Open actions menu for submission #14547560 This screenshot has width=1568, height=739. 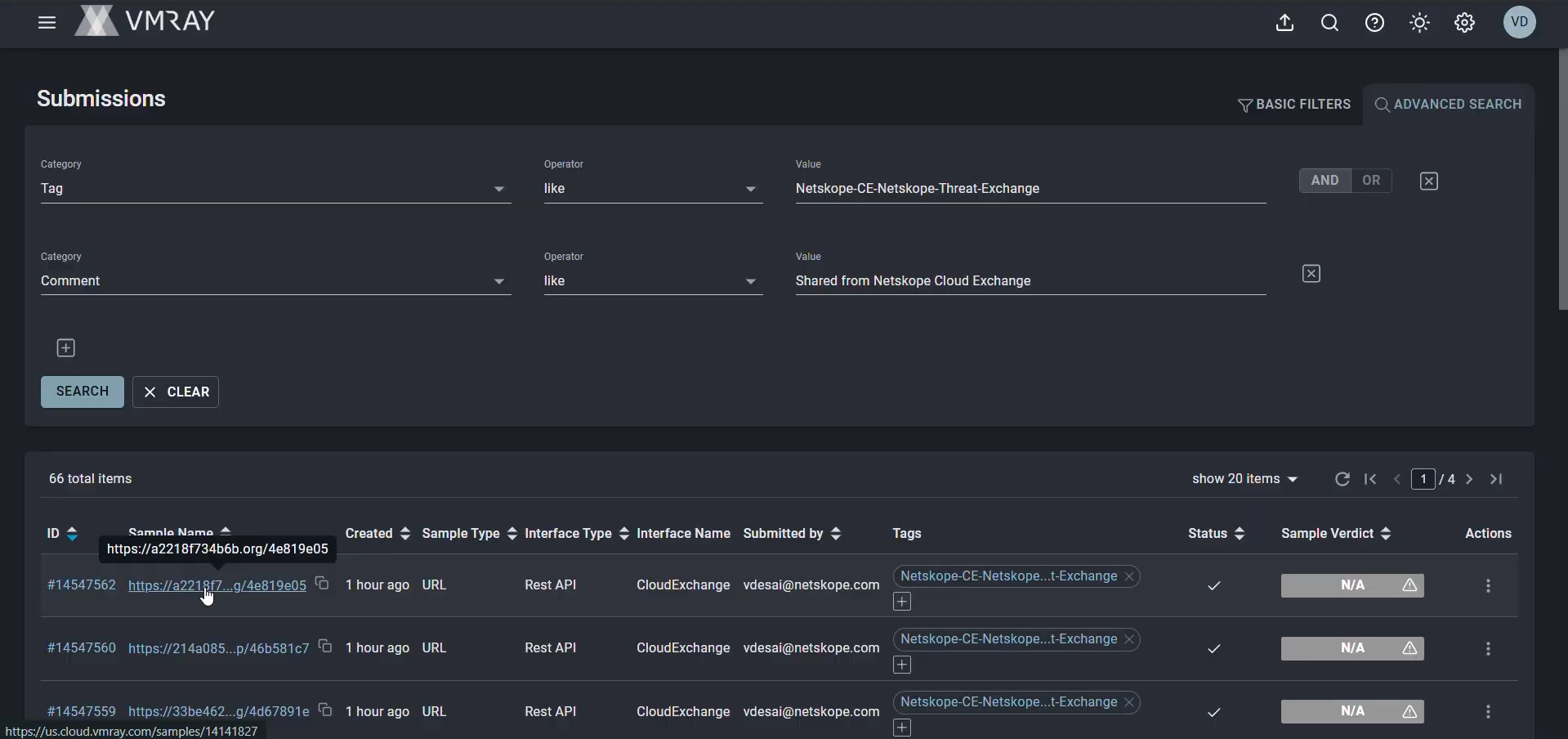click(1488, 648)
